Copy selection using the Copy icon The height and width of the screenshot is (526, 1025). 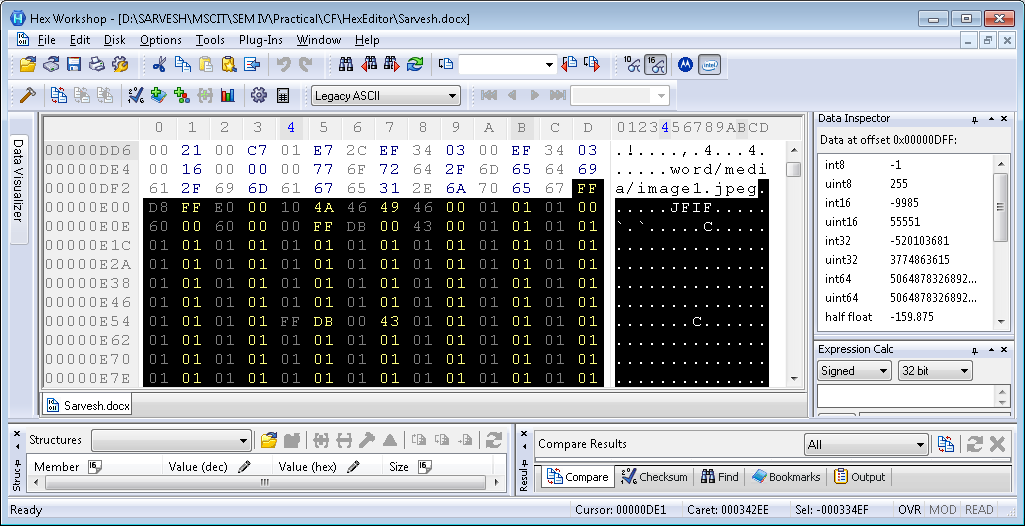pyautogui.click(x=182, y=64)
